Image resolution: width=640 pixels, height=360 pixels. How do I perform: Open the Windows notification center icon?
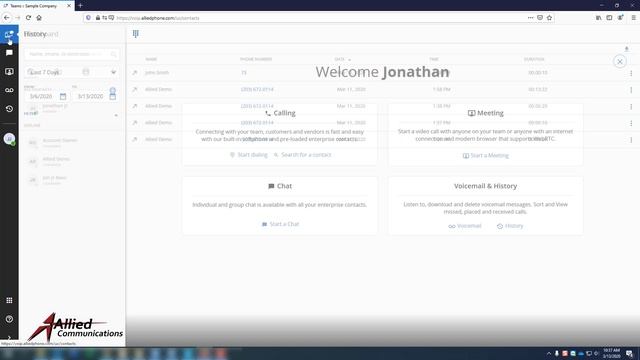629,353
